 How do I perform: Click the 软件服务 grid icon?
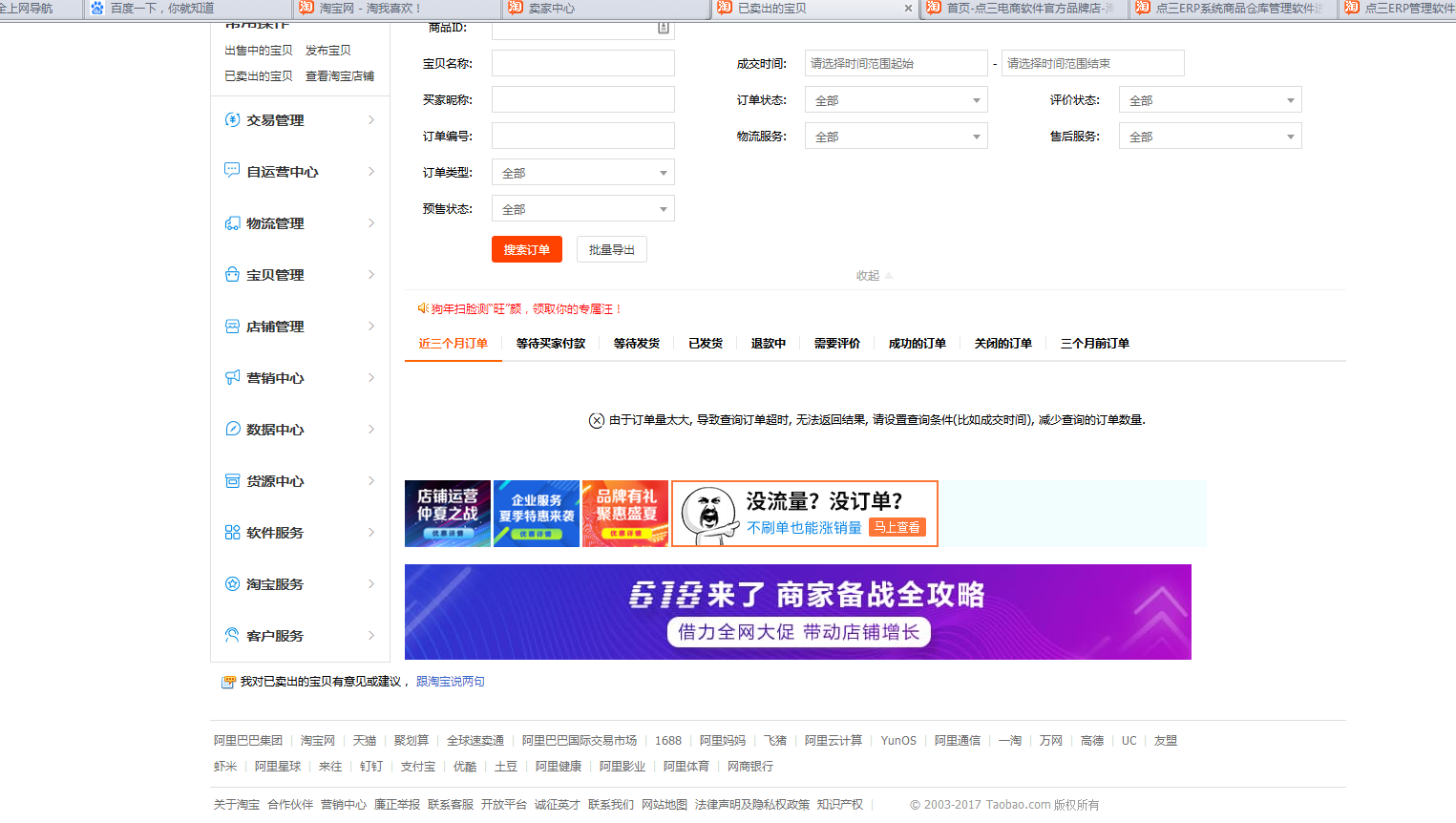click(x=232, y=532)
